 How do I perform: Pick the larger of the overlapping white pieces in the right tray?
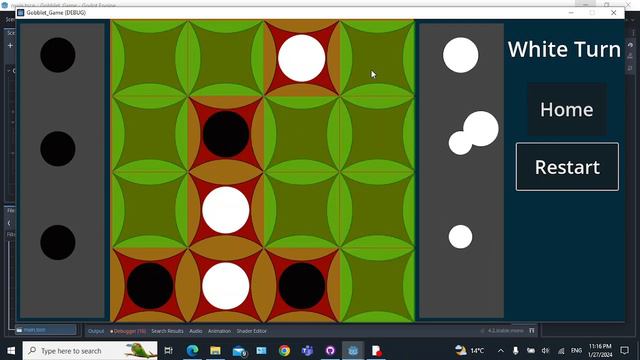click(x=482, y=128)
